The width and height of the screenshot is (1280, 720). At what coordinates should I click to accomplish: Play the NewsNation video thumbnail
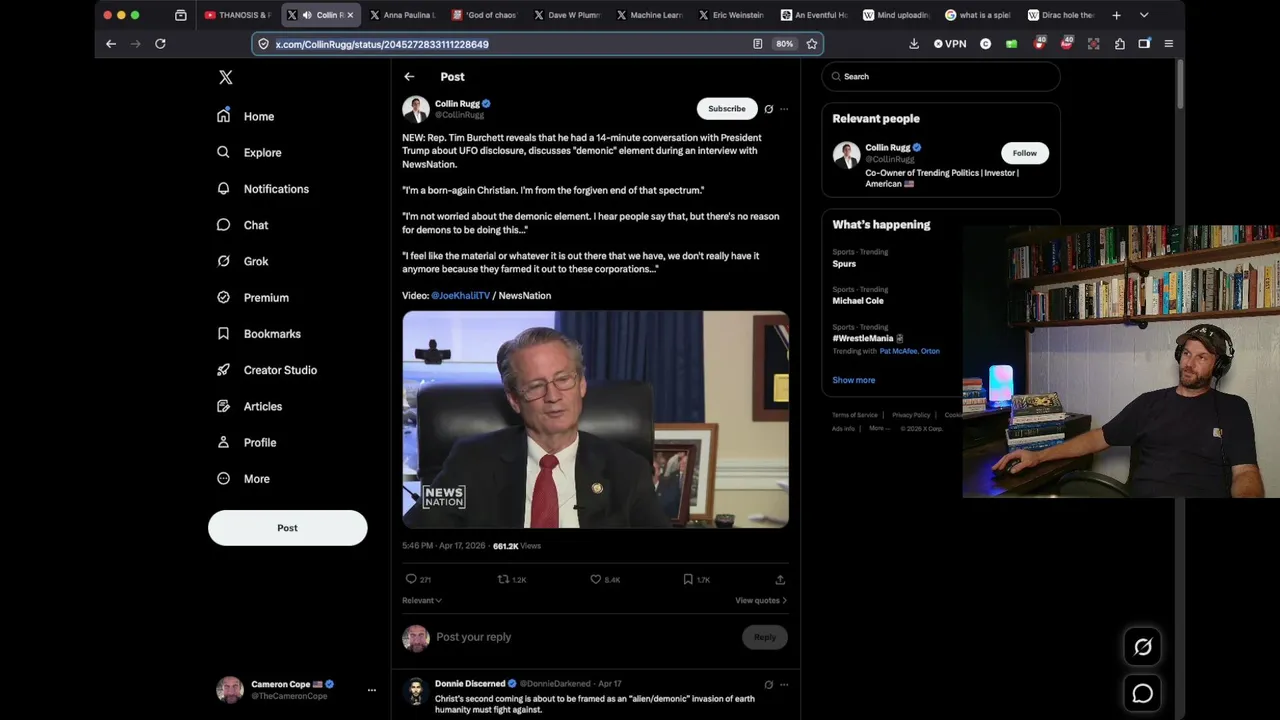point(595,419)
